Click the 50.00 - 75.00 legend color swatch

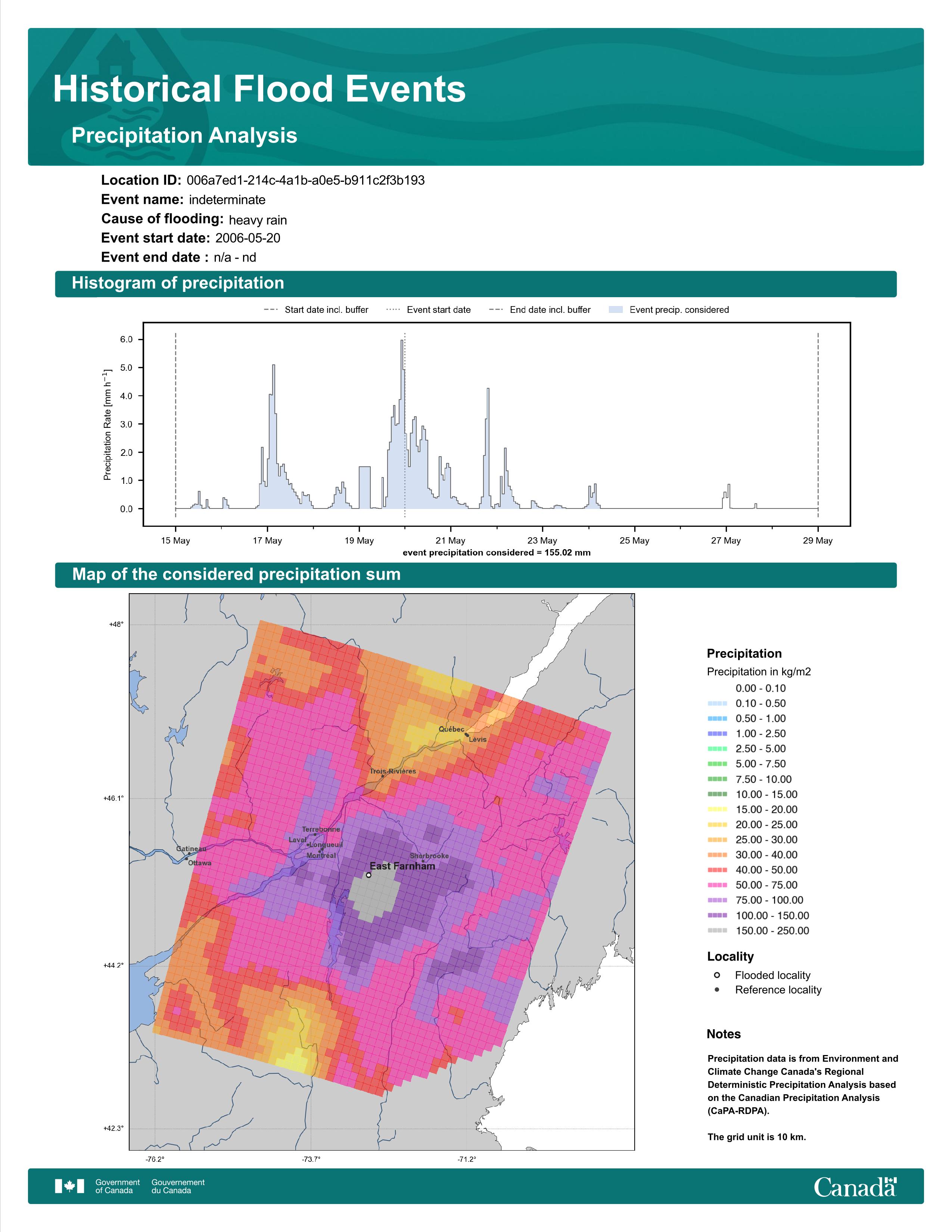[718, 885]
